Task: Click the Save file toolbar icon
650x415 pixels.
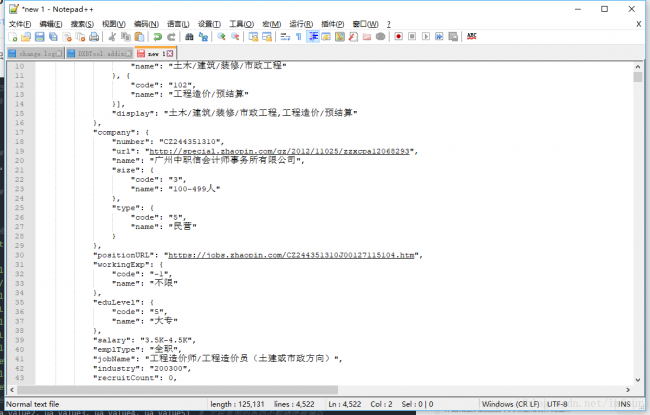Action: click(x=39, y=36)
